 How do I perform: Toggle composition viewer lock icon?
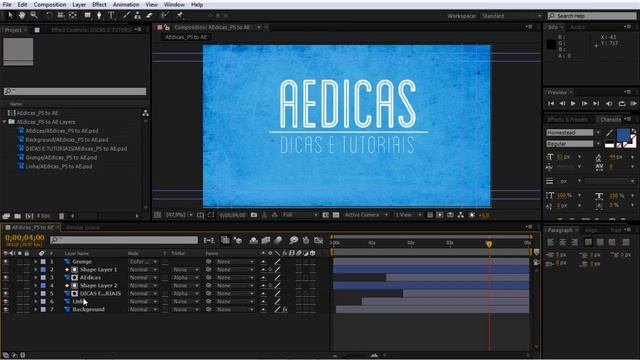point(166,27)
